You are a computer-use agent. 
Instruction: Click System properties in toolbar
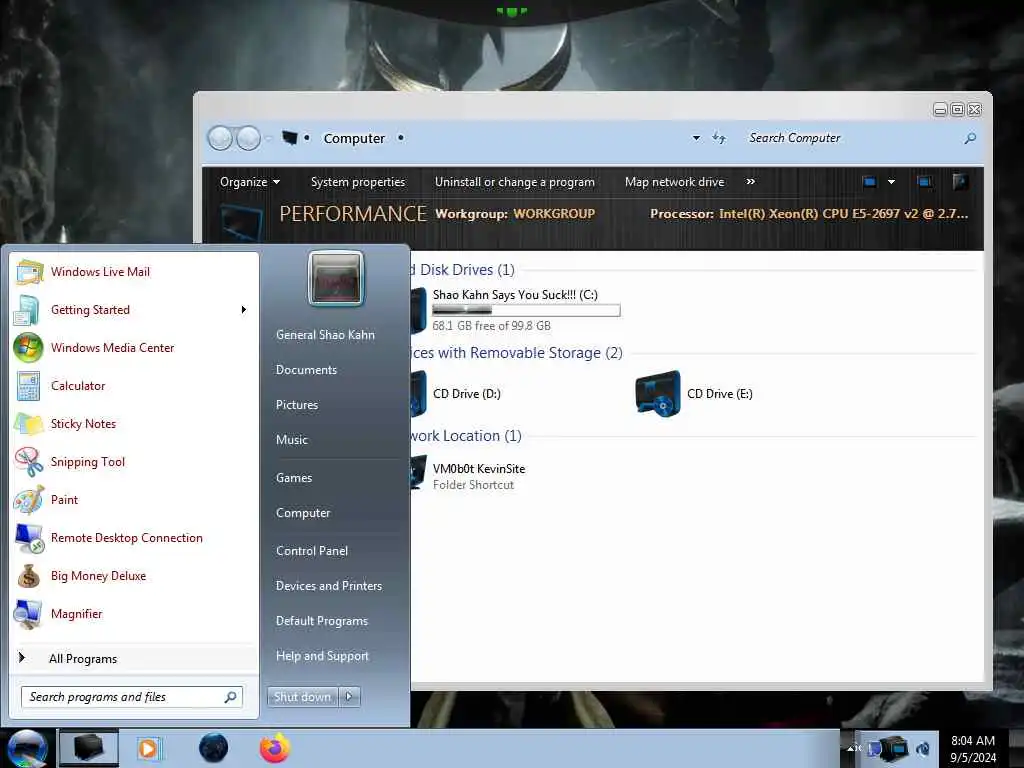(358, 182)
